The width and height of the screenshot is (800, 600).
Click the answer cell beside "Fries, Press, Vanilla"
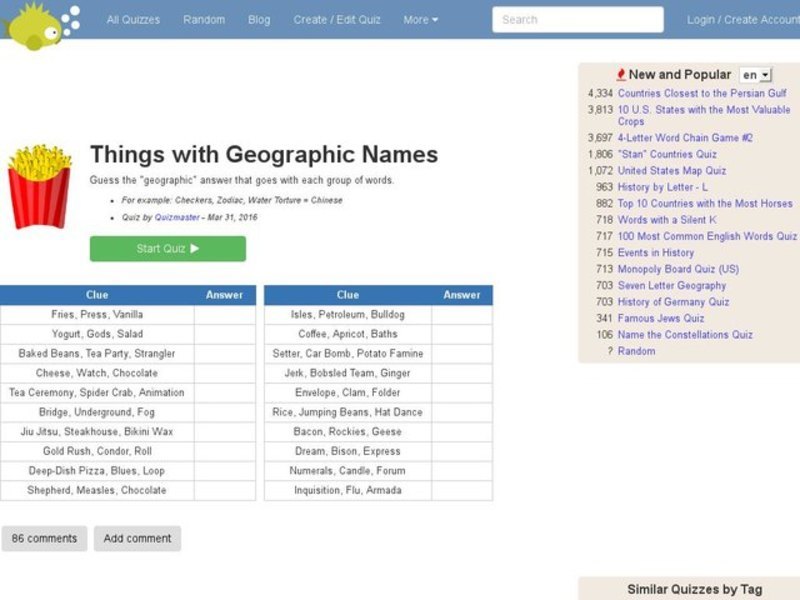(224, 314)
